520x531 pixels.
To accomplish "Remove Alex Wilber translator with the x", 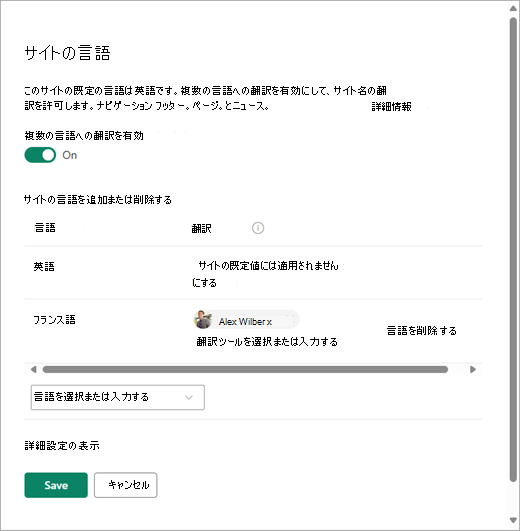I will 269,322.
